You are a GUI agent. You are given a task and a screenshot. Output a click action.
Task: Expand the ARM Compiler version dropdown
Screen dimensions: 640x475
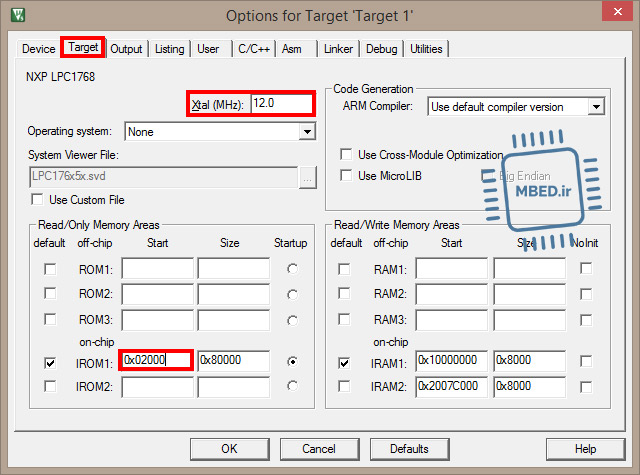[596, 107]
